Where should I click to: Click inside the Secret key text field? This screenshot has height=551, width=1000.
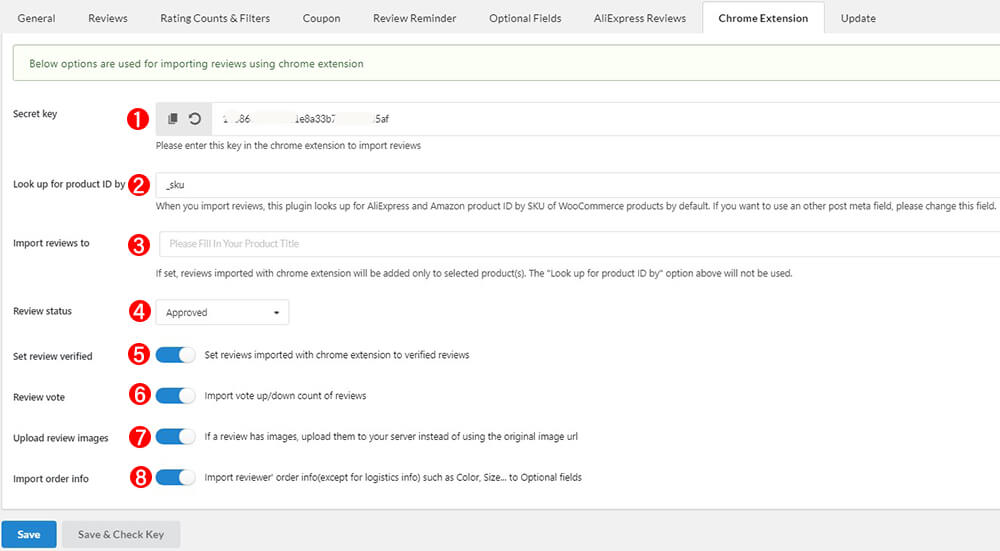(600, 119)
